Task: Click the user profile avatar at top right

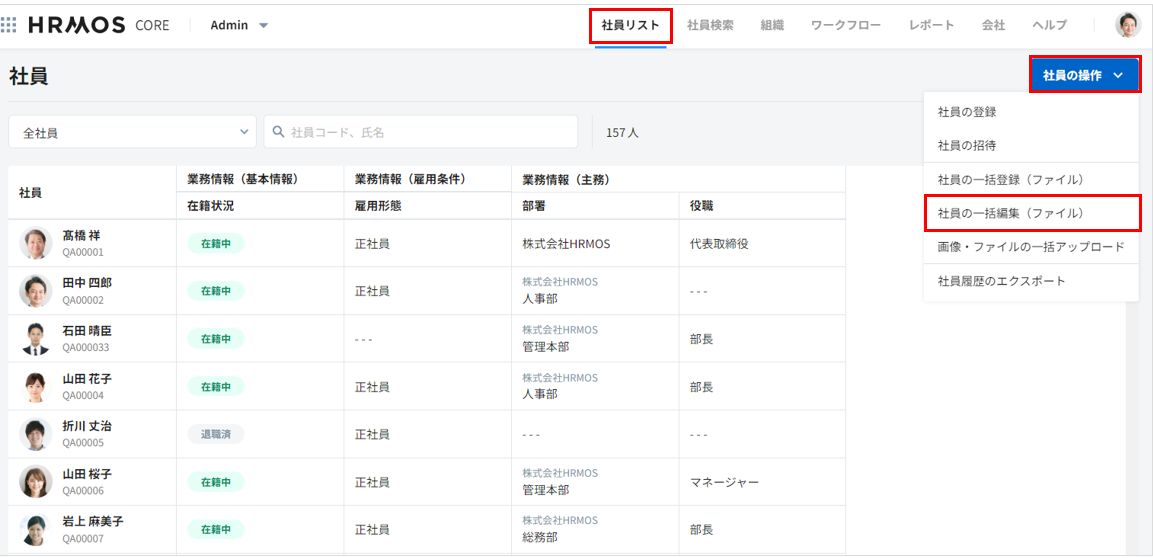Action: (1127, 25)
